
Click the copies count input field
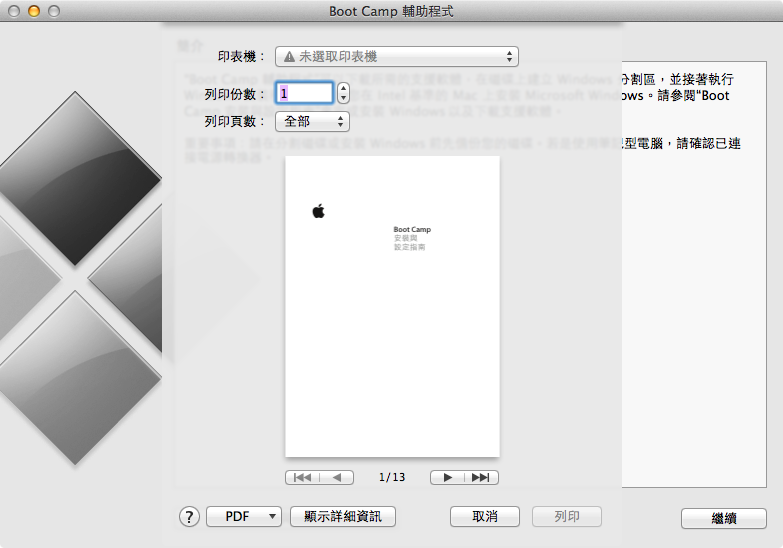point(304,93)
